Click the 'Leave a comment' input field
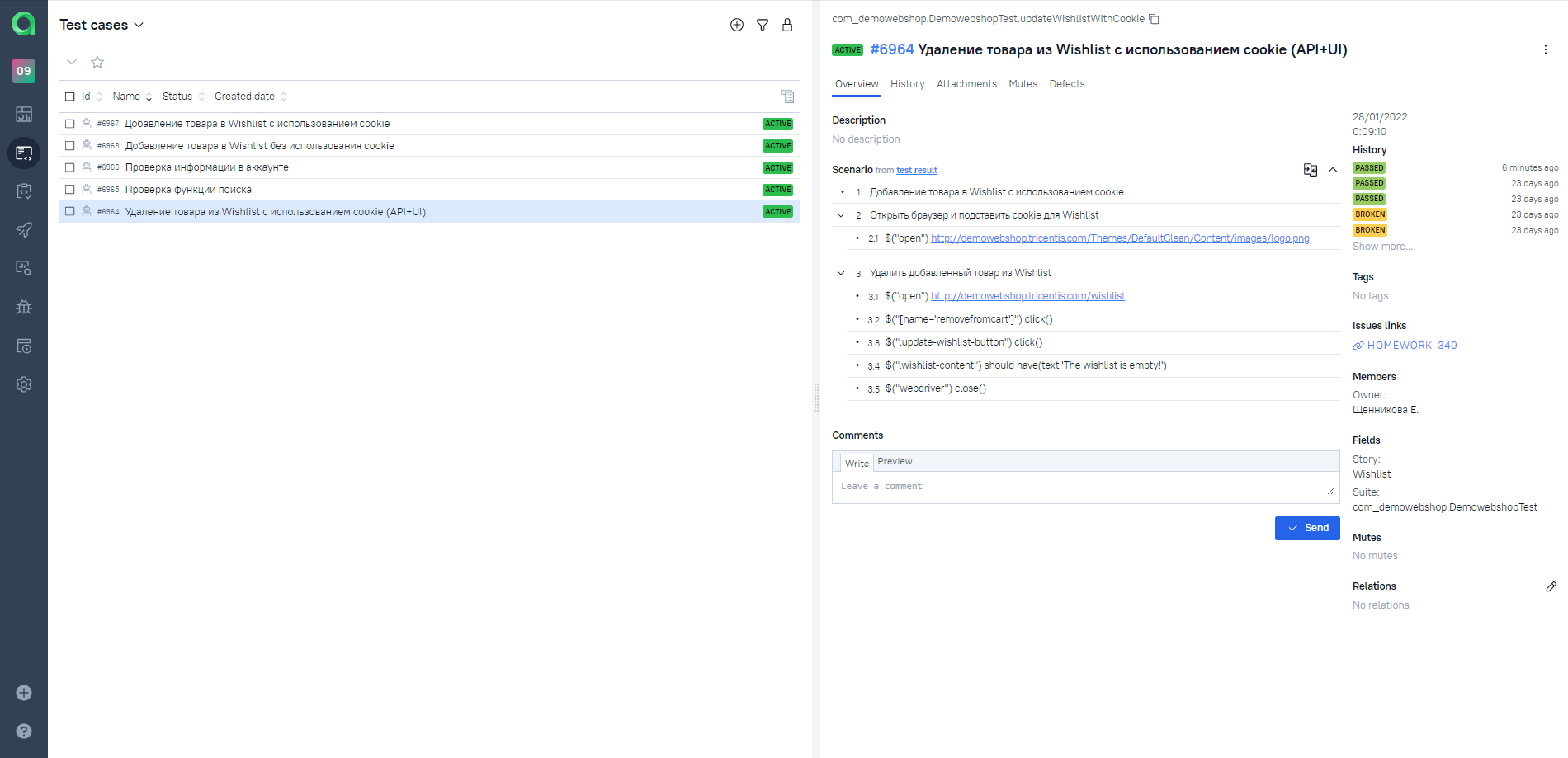Image resolution: width=1568 pixels, height=758 pixels. 990,486
